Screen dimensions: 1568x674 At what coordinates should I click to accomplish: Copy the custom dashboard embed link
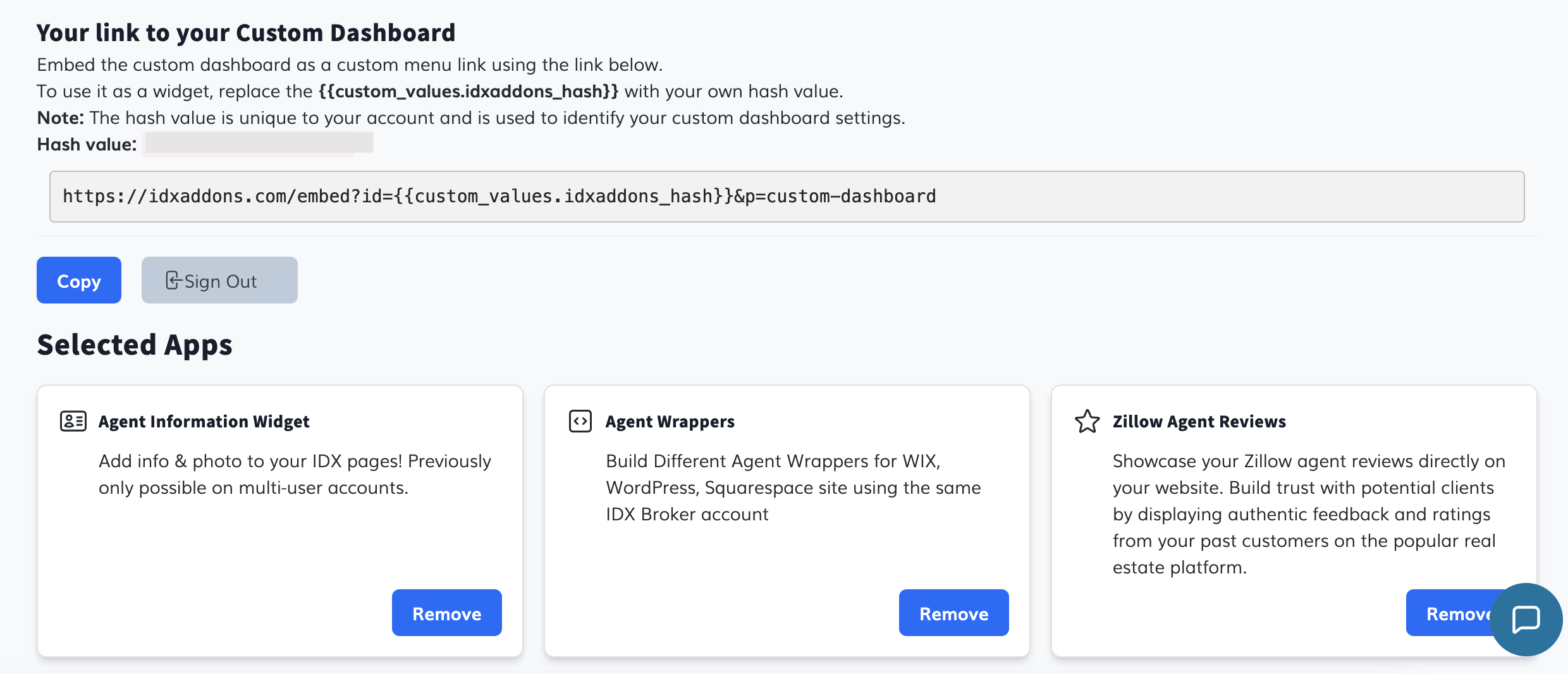point(79,281)
